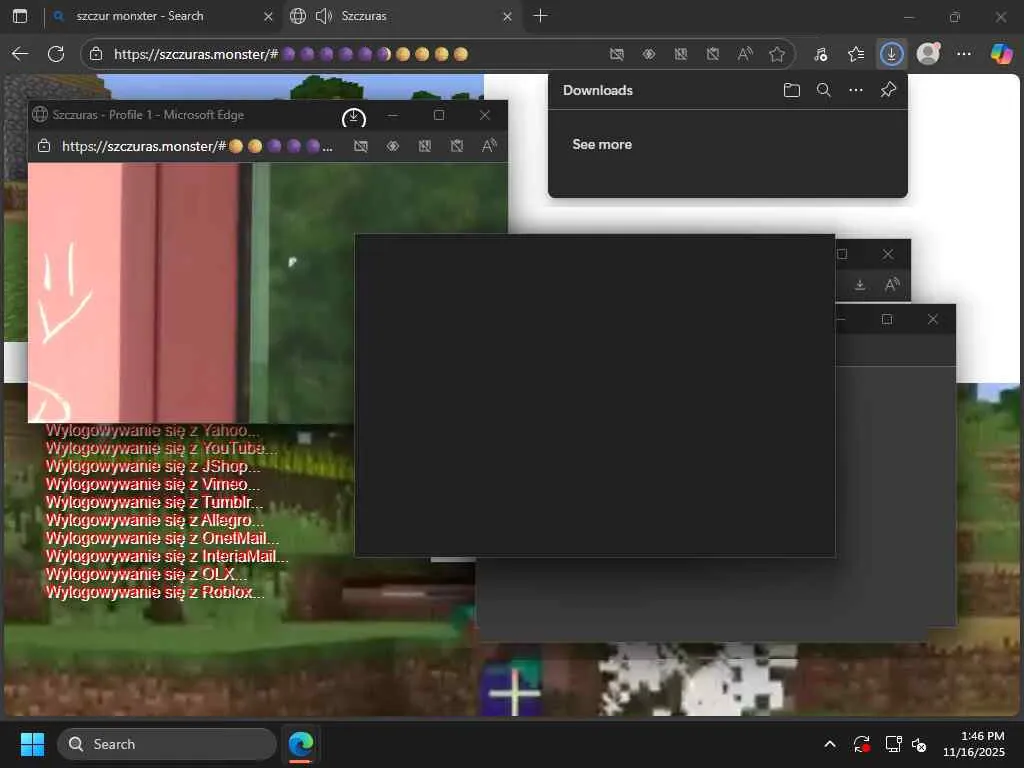This screenshot has height=768, width=1024.
Task: Click Microsoft Edge icon on the taskbar
Action: (301, 744)
